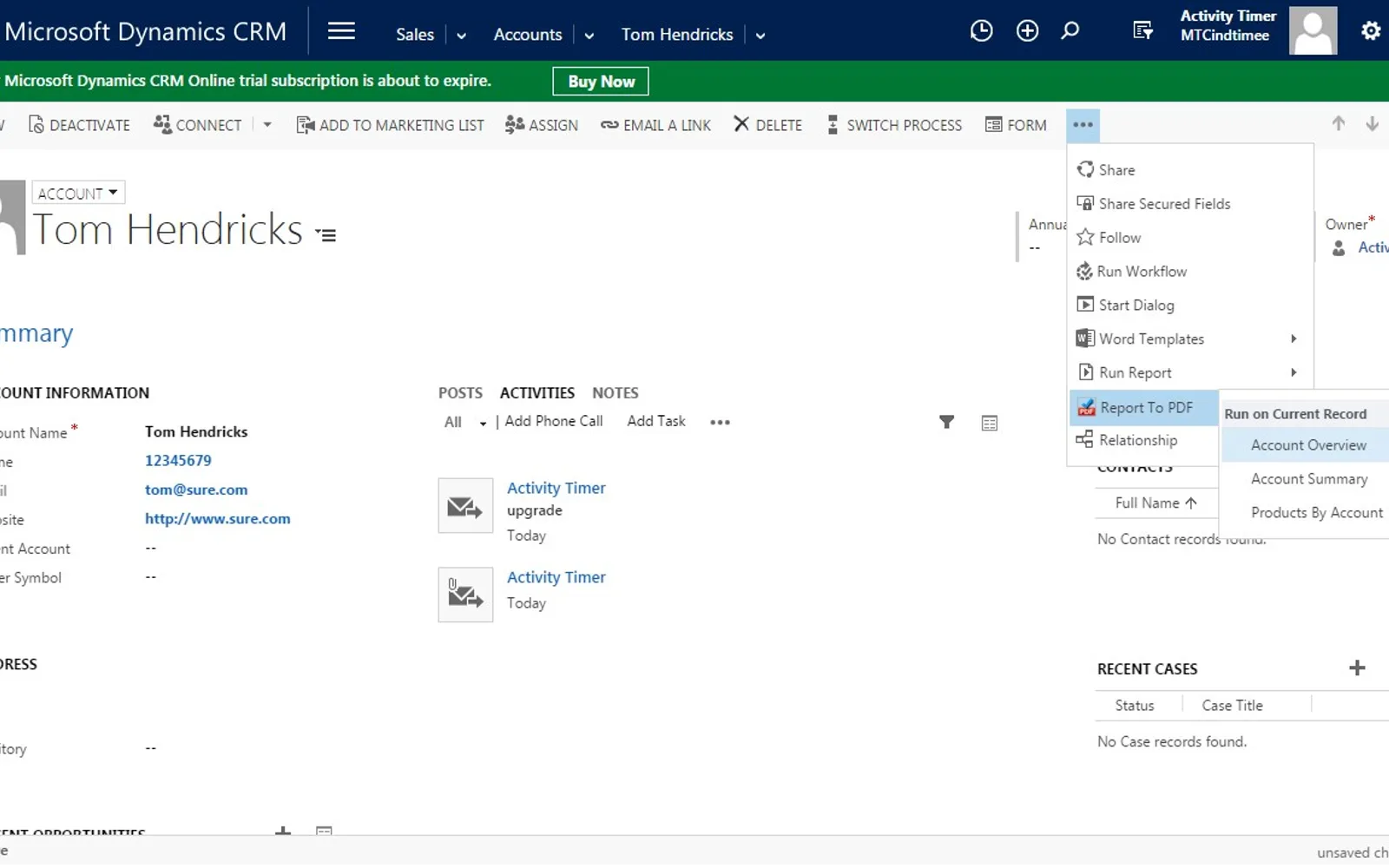Click the Case Title column header
This screenshot has width=1389, height=868.
point(1232,706)
